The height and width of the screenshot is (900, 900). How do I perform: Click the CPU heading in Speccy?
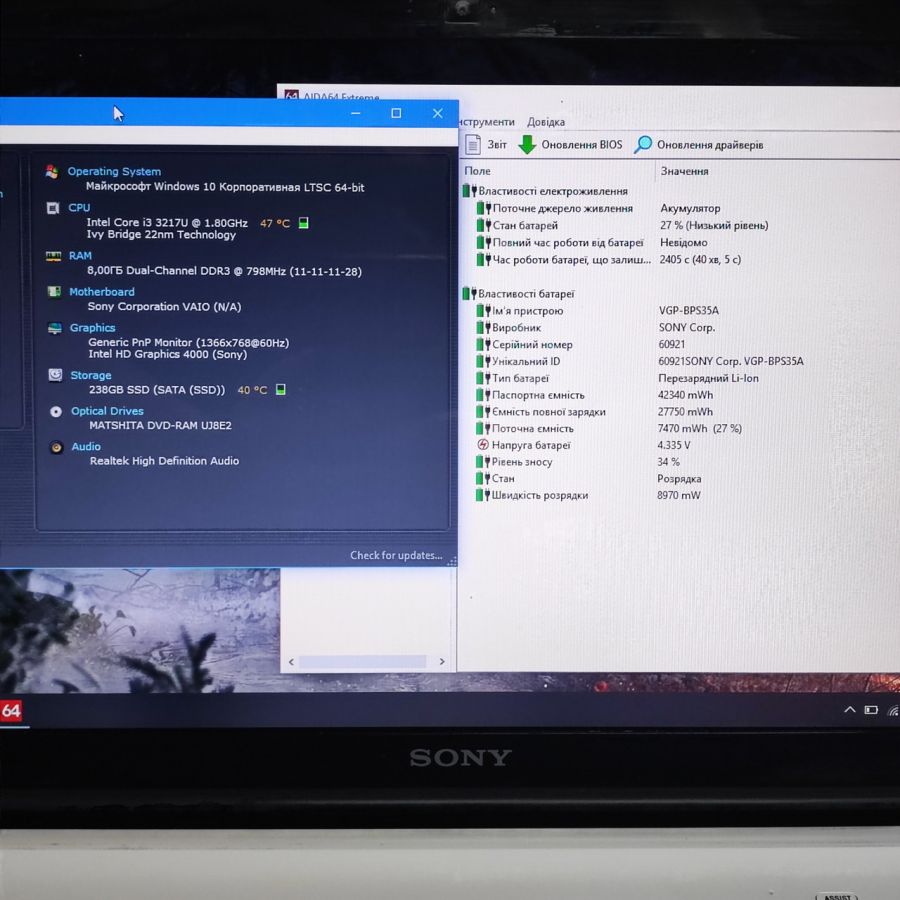pyautogui.click(x=79, y=208)
